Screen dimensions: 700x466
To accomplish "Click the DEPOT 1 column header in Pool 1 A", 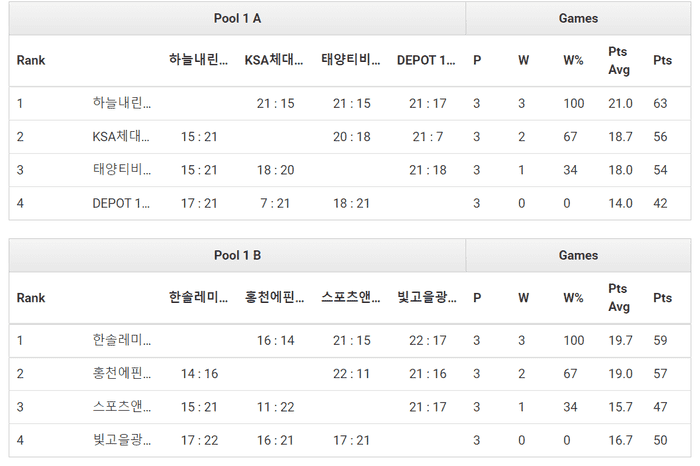I will pos(427,60).
